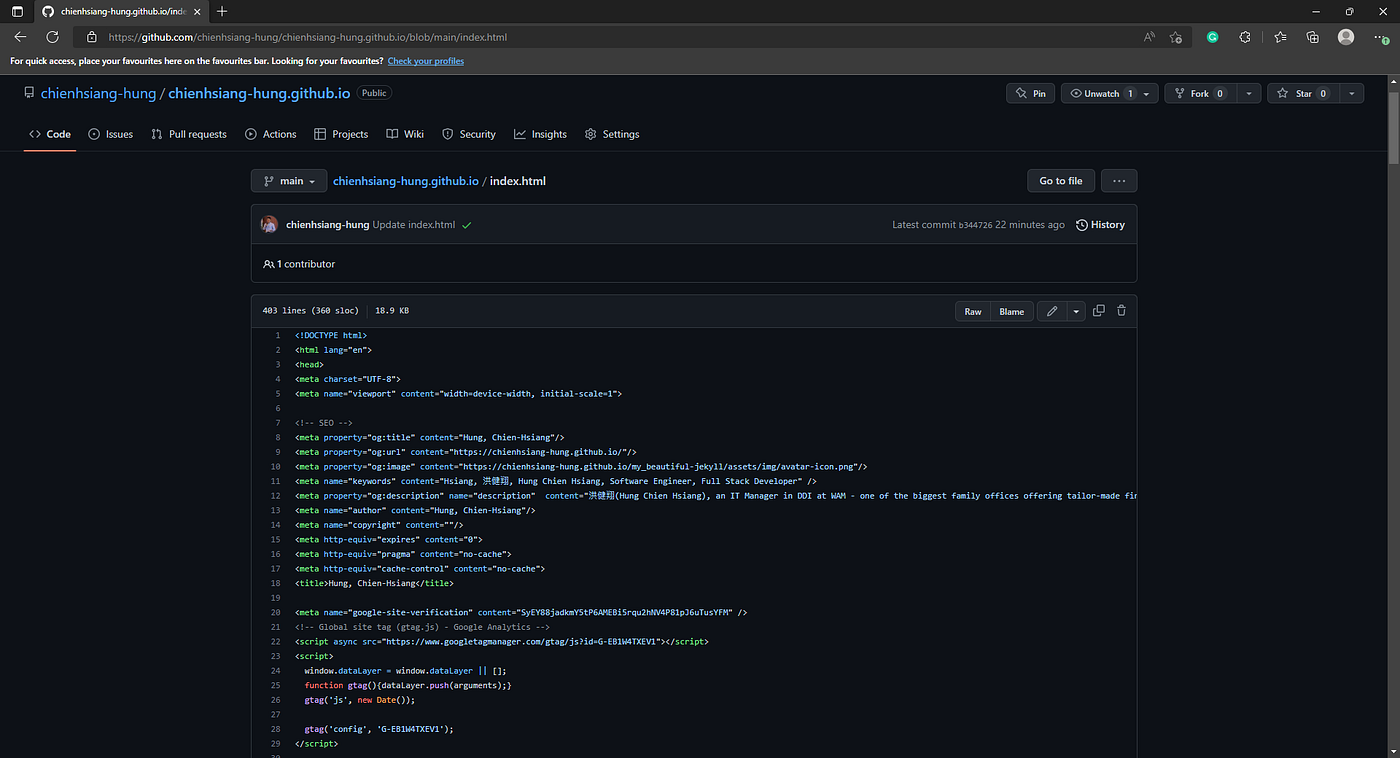
Task: Edit this file with the pencil icon
Action: (x=1052, y=312)
